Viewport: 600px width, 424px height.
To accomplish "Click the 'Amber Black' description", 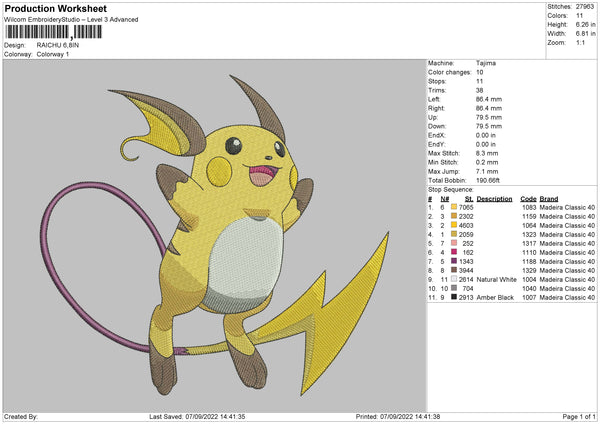I will click(x=495, y=297).
